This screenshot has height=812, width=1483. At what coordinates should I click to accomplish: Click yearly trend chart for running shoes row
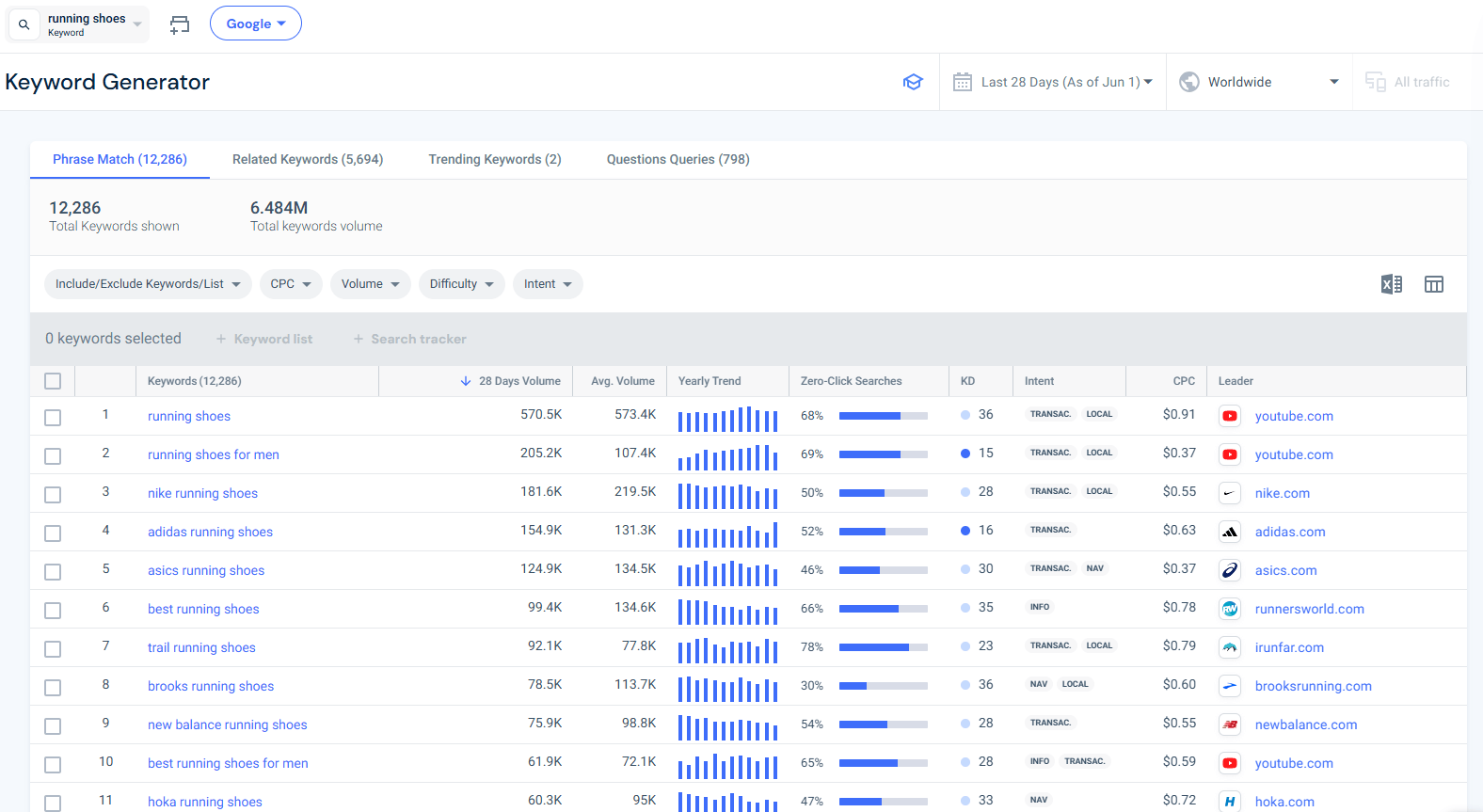pos(727,419)
